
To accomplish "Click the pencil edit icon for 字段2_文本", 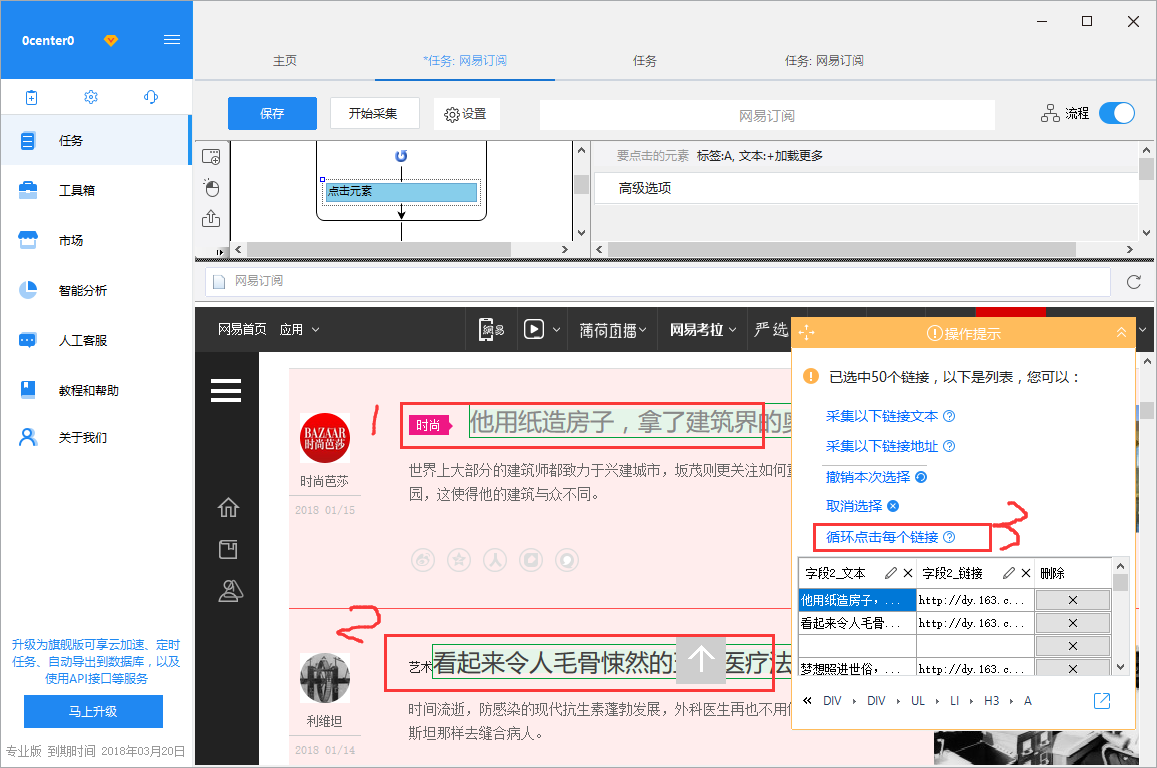I will click(x=891, y=572).
